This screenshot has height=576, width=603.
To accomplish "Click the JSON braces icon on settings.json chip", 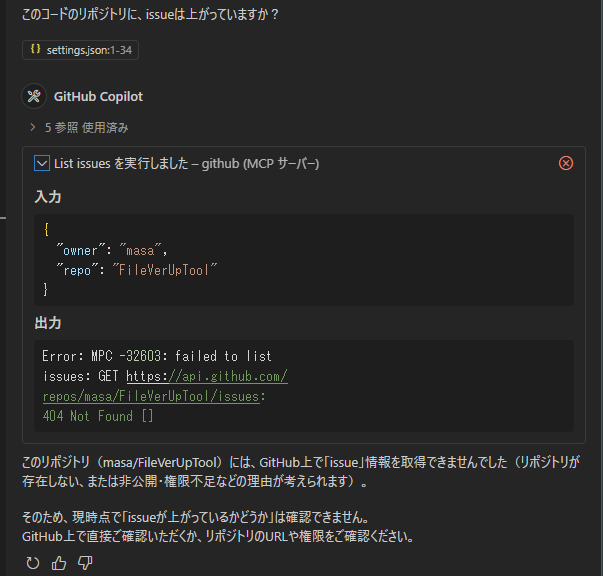I will click(35, 49).
